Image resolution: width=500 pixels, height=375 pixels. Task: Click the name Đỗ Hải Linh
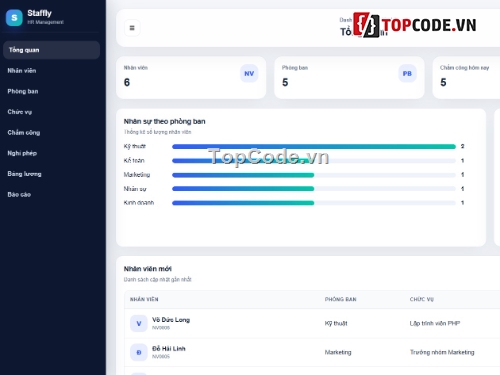[x=169, y=349]
